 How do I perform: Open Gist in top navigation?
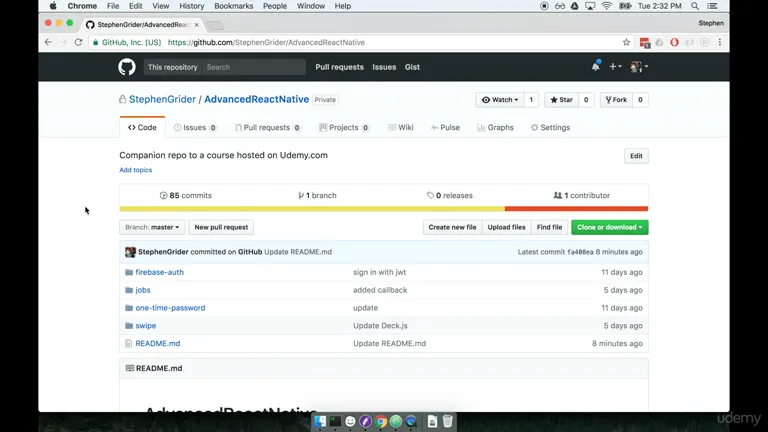click(x=412, y=67)
